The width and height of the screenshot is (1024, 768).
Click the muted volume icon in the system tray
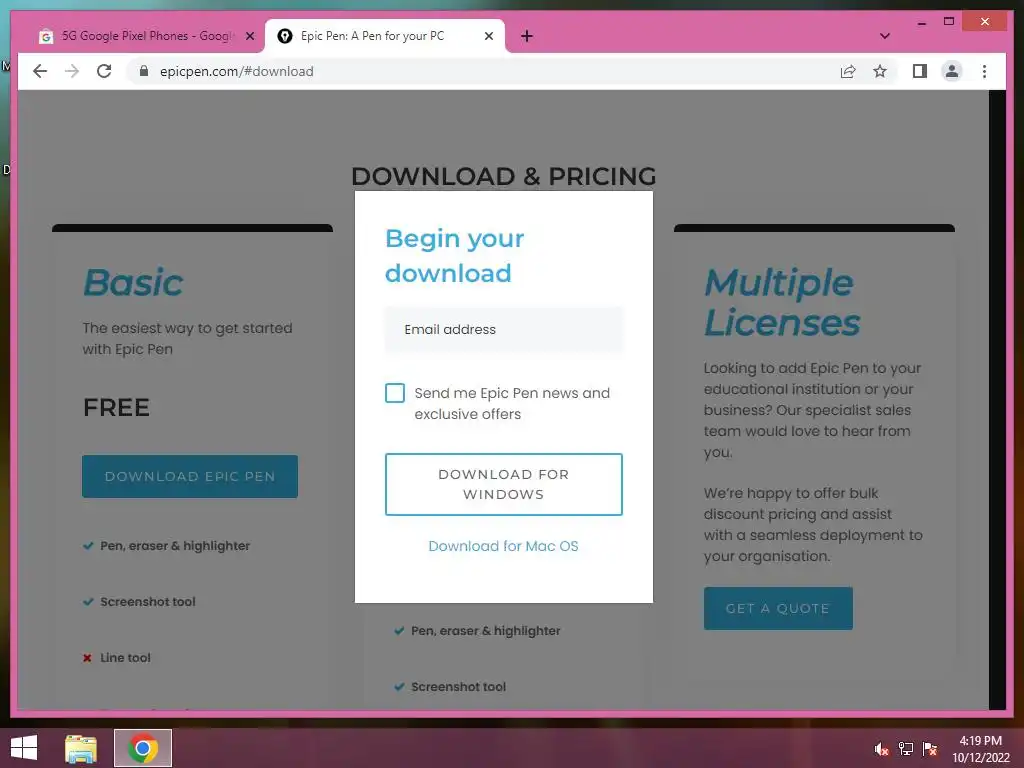[881, 748]
